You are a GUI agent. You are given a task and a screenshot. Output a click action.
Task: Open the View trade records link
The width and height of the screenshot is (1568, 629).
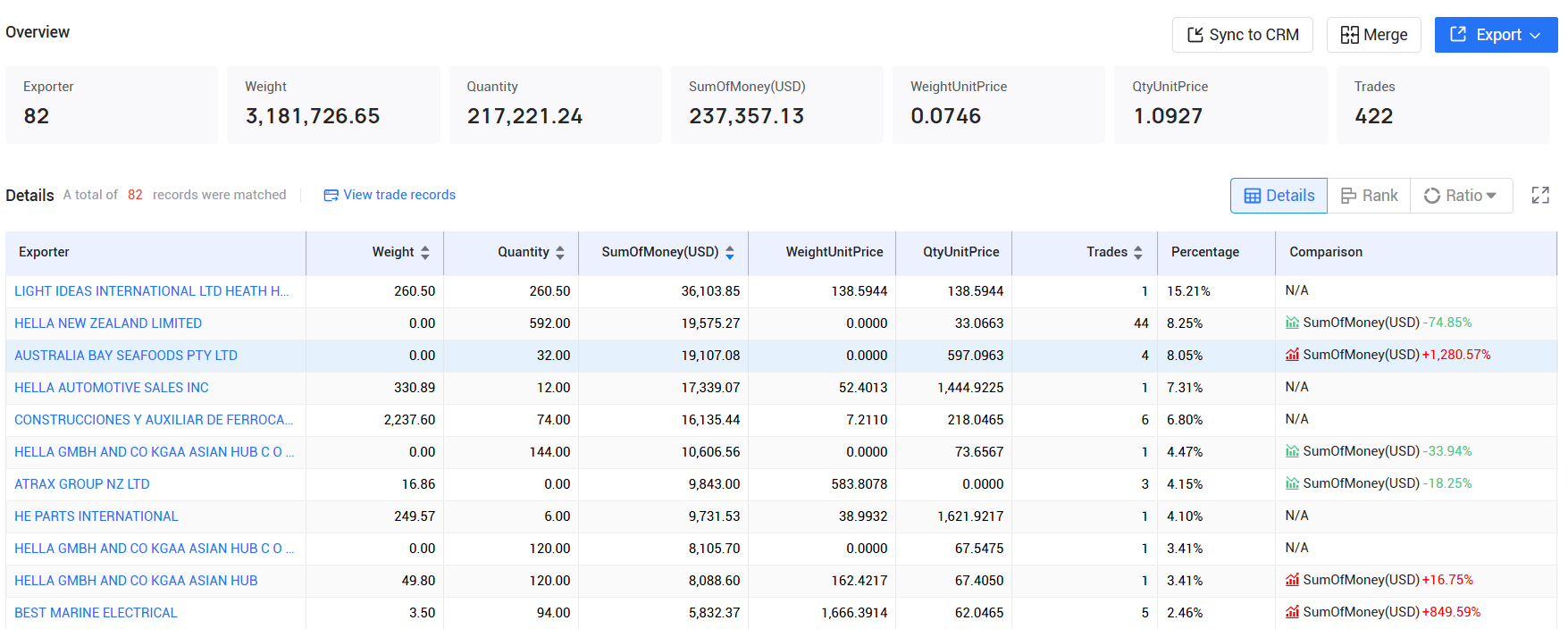click(x=399, y=195)
